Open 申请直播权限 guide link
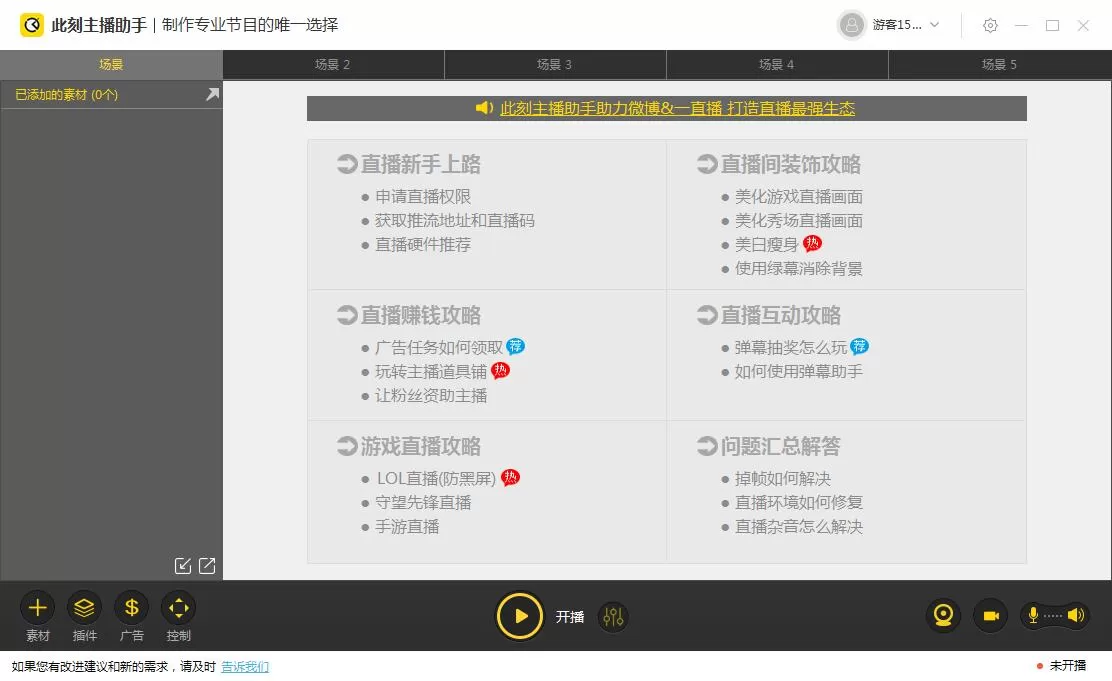The image size is (1112, 681). tap(423, 196)
